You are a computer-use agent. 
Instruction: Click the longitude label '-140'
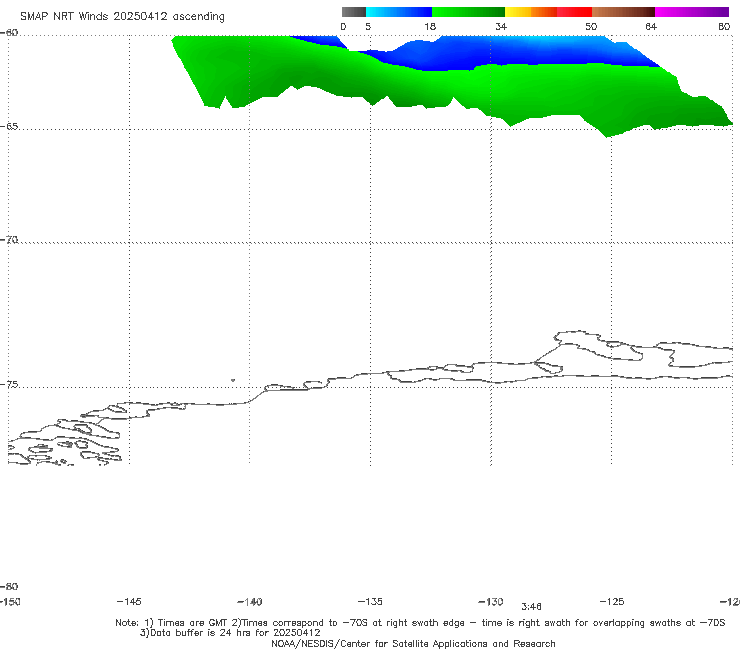(250, 602)
